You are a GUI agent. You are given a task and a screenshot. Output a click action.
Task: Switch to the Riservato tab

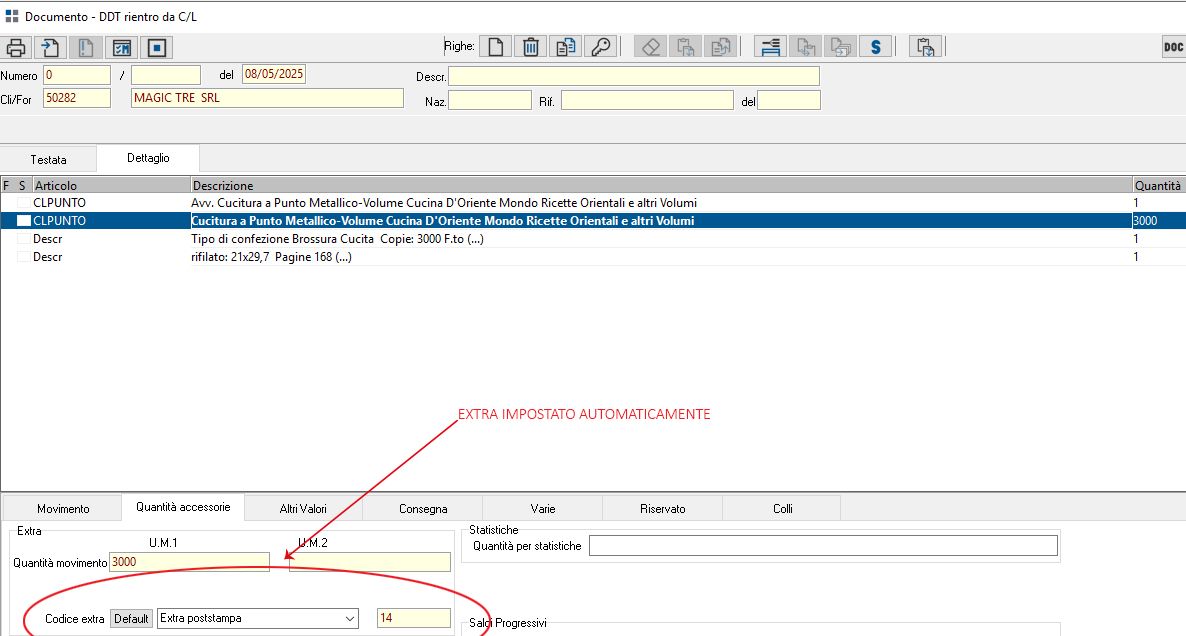tap(663, 509)
